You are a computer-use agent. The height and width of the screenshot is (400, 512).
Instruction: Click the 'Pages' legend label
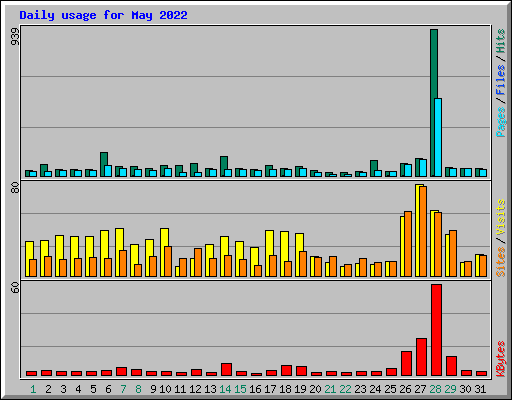501,122
